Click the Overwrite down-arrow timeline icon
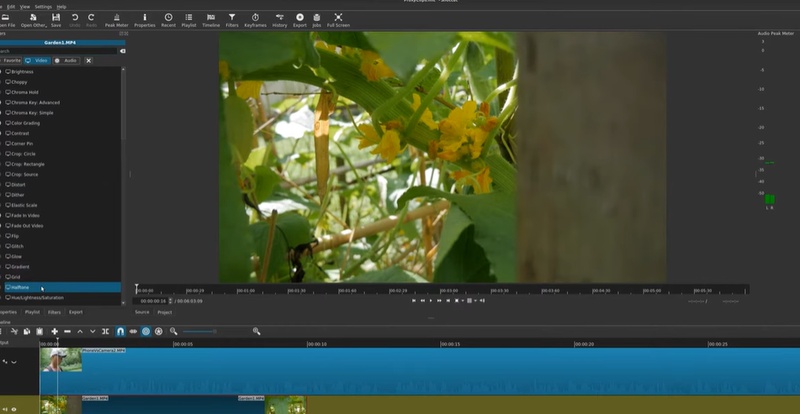 (92, 331)
